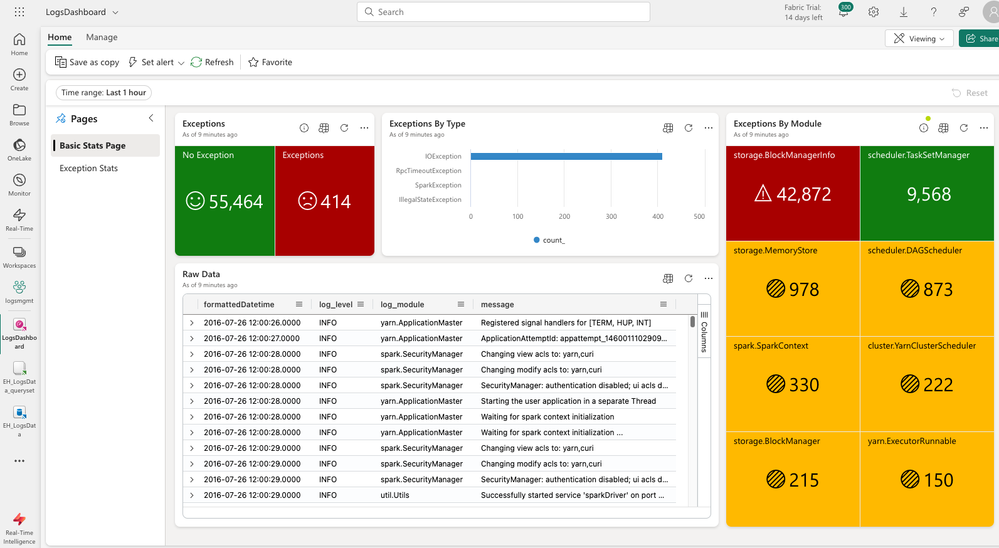
Task: Open formattedDatetime column menu
Action: pyautogui.click(x=299, y=305)
